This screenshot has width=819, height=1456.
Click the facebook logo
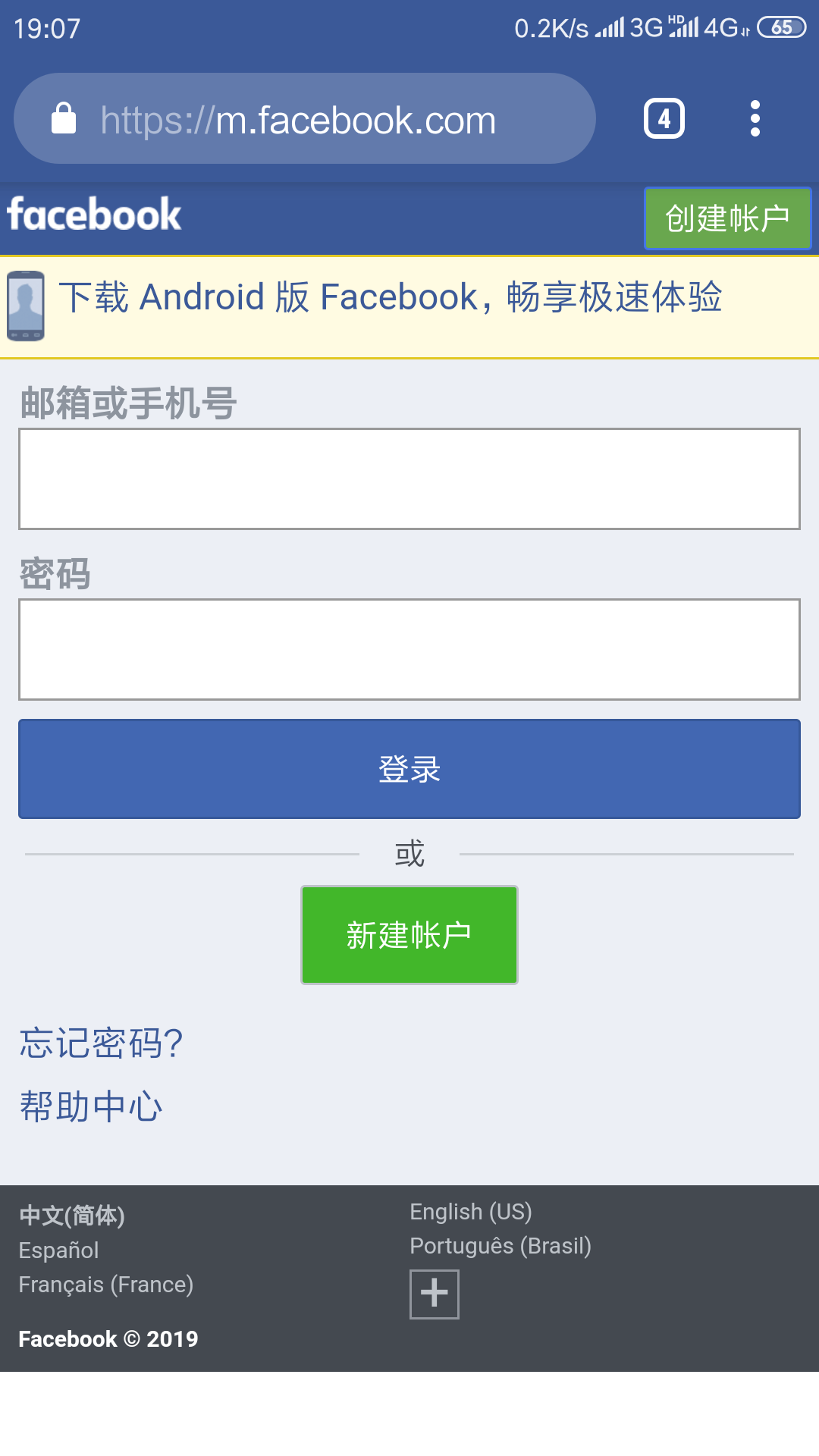click(x=94, y=215)
